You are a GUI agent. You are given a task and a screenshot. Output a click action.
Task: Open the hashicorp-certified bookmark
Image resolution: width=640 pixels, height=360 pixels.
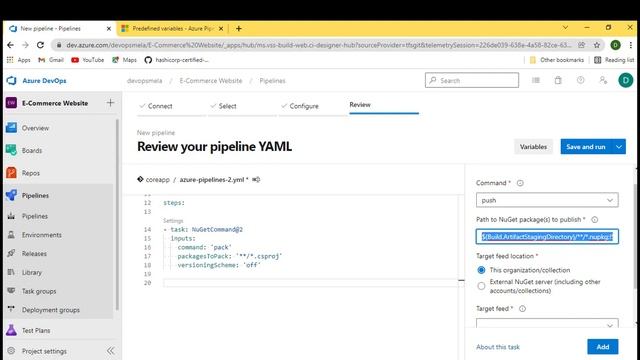coord(177,60)
